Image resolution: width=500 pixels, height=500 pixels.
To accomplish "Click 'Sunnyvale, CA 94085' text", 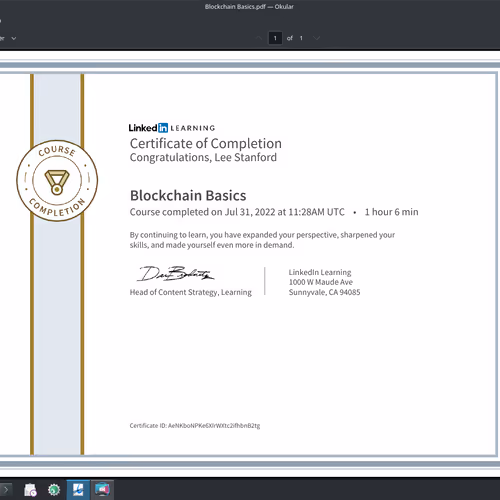I will (x=324, y=292).
